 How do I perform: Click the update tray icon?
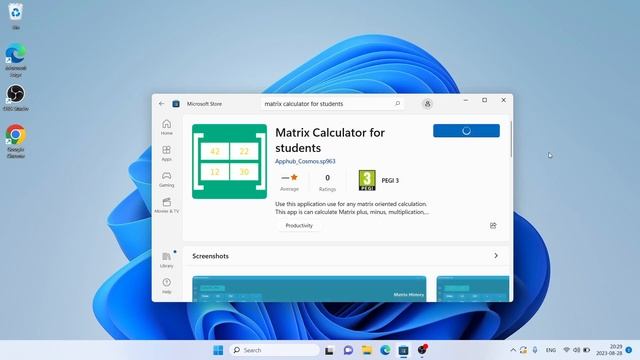[523, 350]
